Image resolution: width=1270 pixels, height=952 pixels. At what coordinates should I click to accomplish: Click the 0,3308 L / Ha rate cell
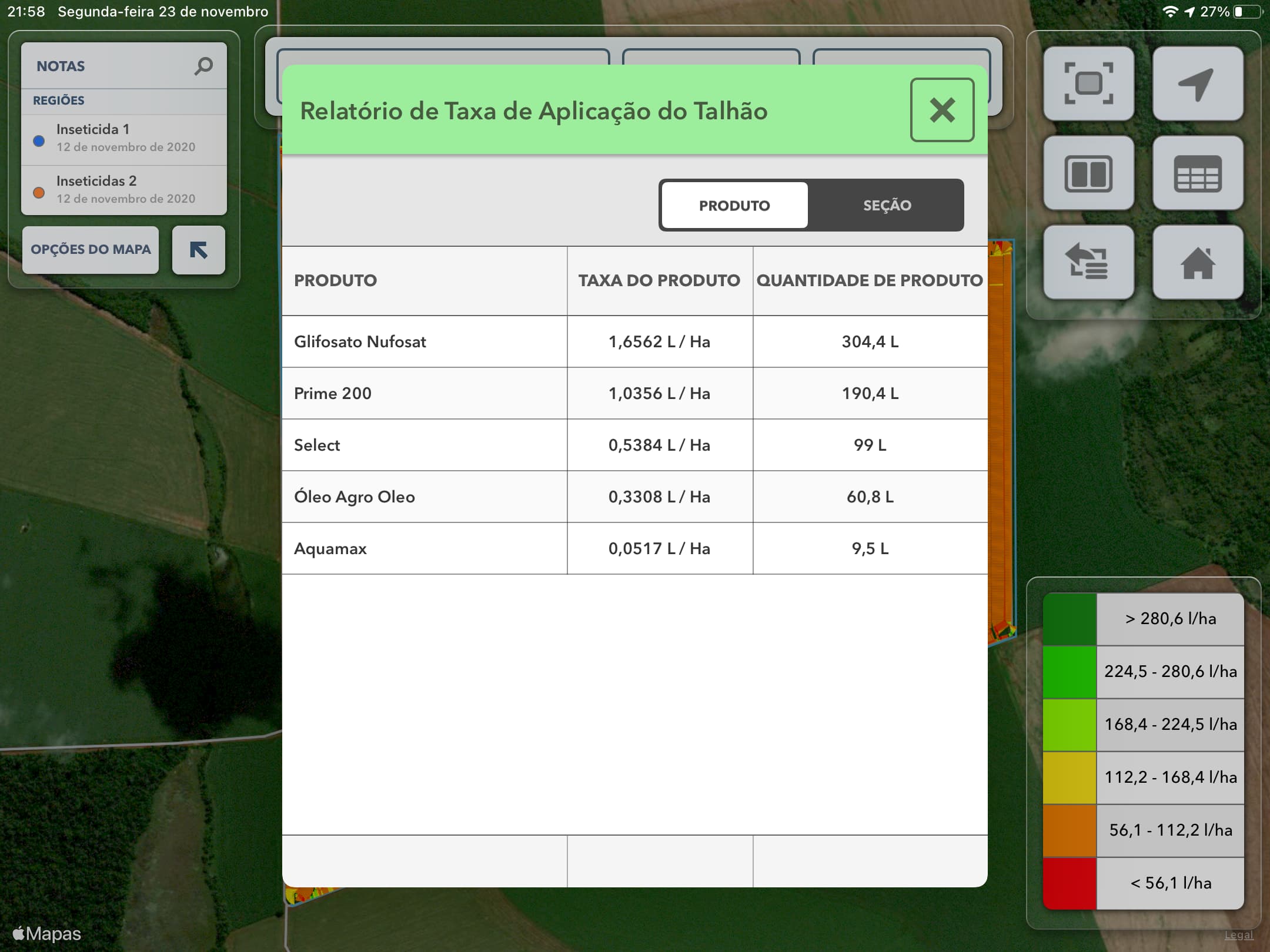pos(660,497)
